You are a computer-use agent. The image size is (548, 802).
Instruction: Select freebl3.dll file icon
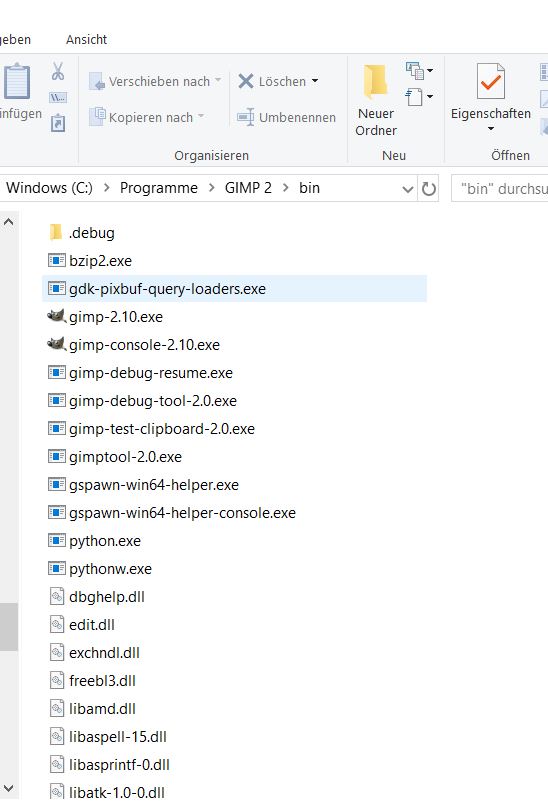pyautogui.click(x=57, y=680)
